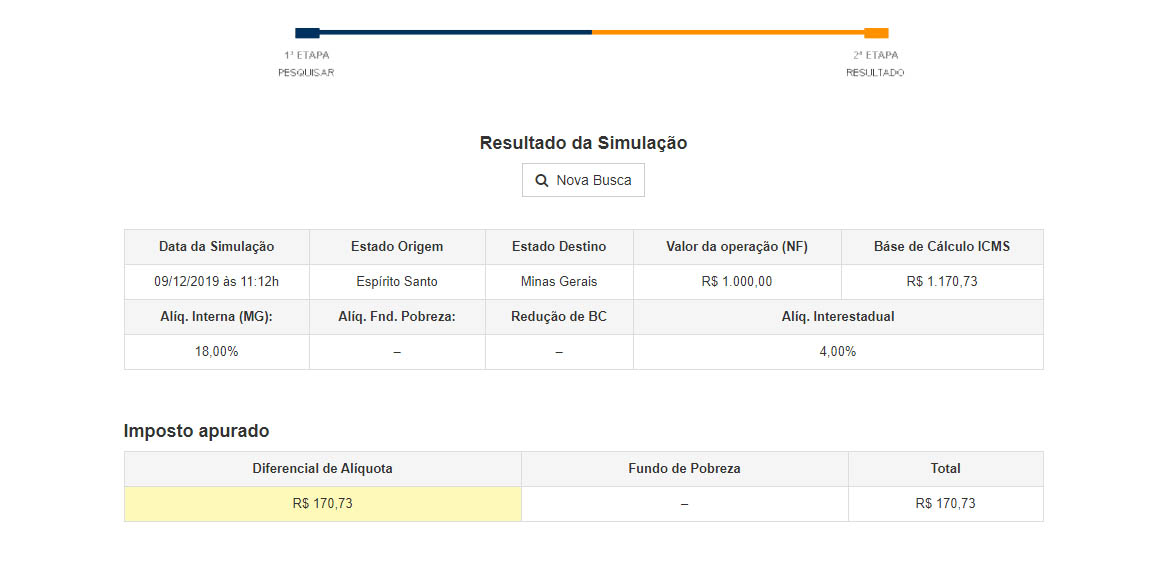This screenshot has width=1164, height=561.
Task: Select the 4,00% interstate rate cell
Action: click(838, 352)
